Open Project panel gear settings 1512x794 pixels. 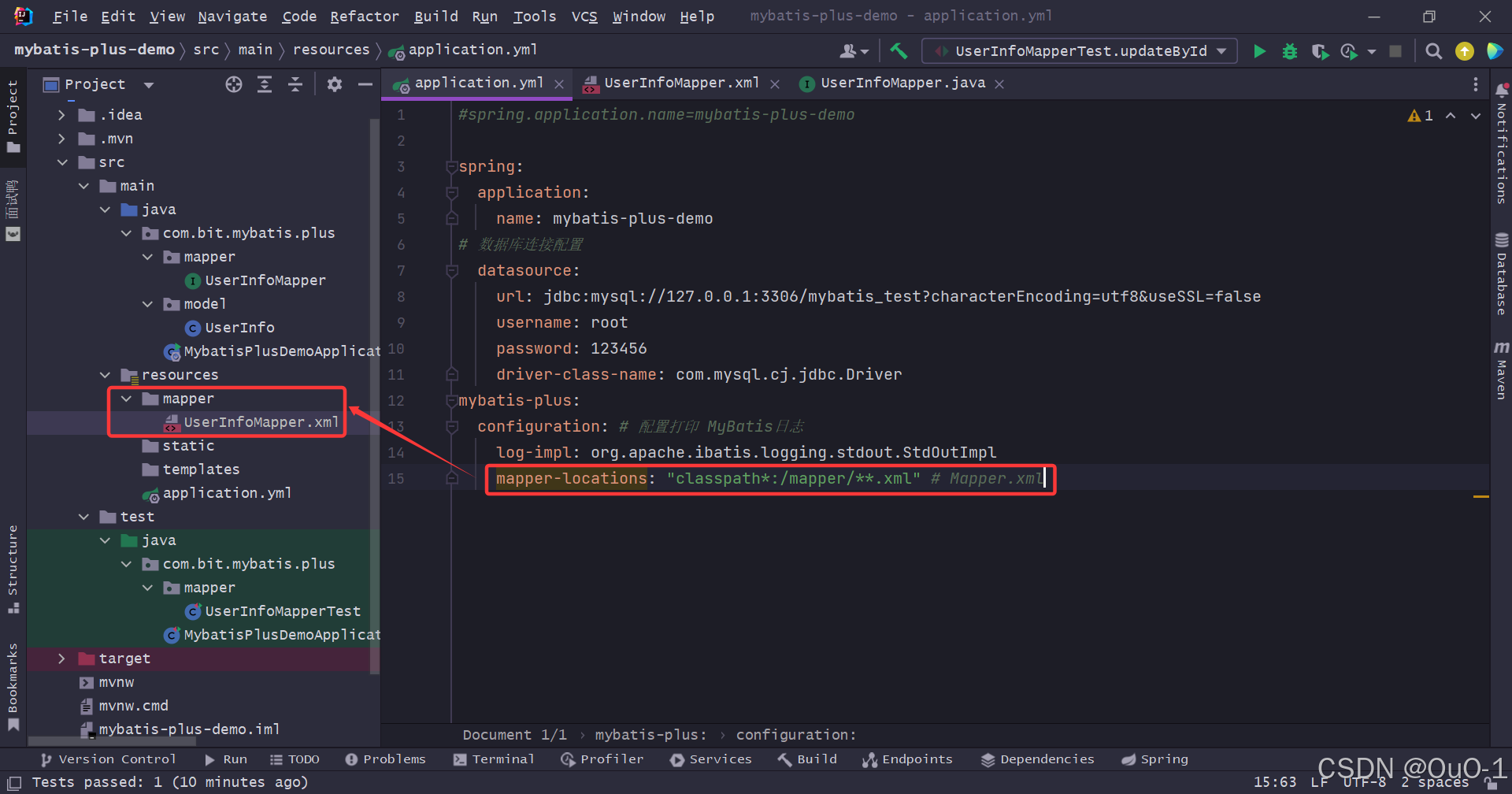tap(335, 84)
